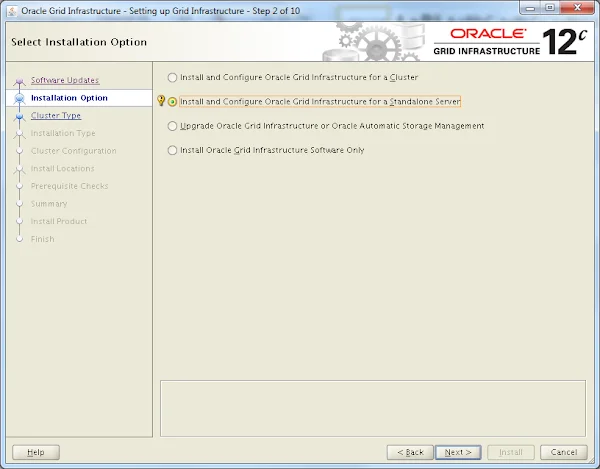
Task: Close the Oracle Grid Infrastructure window
Action: click(x=577, y=8)
